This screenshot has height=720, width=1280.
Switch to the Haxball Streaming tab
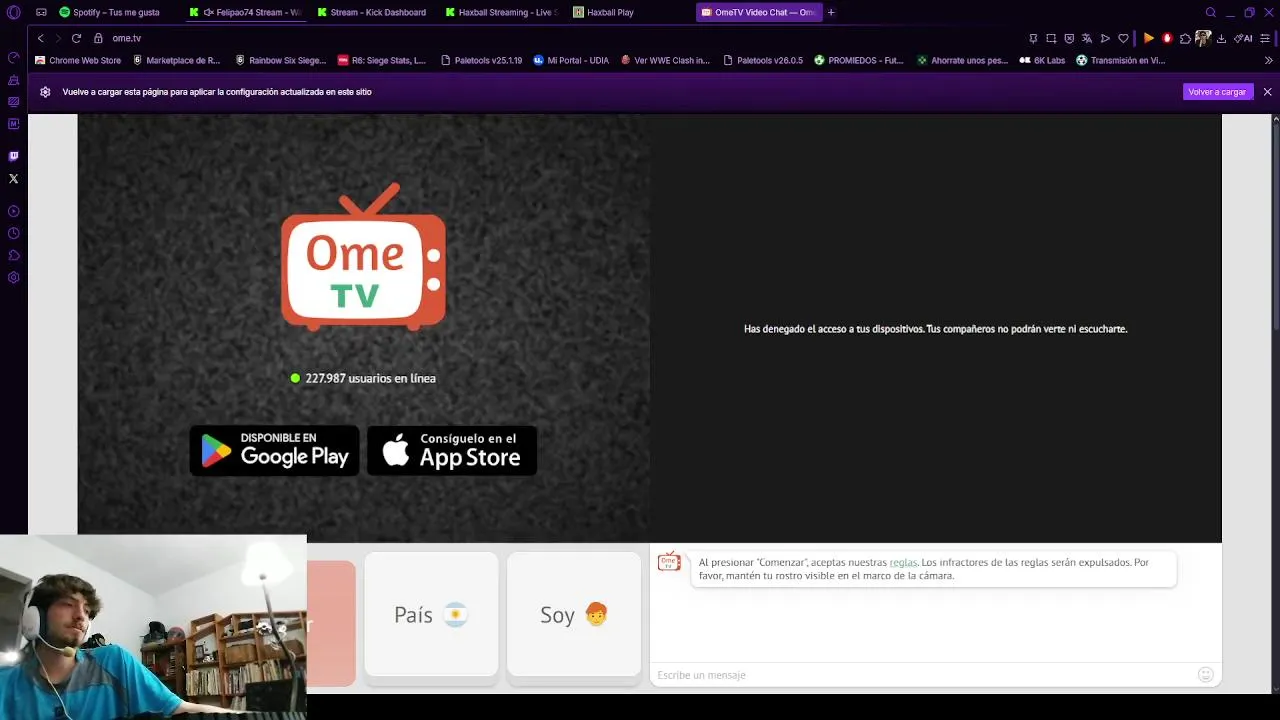click(x=500, y=12)
